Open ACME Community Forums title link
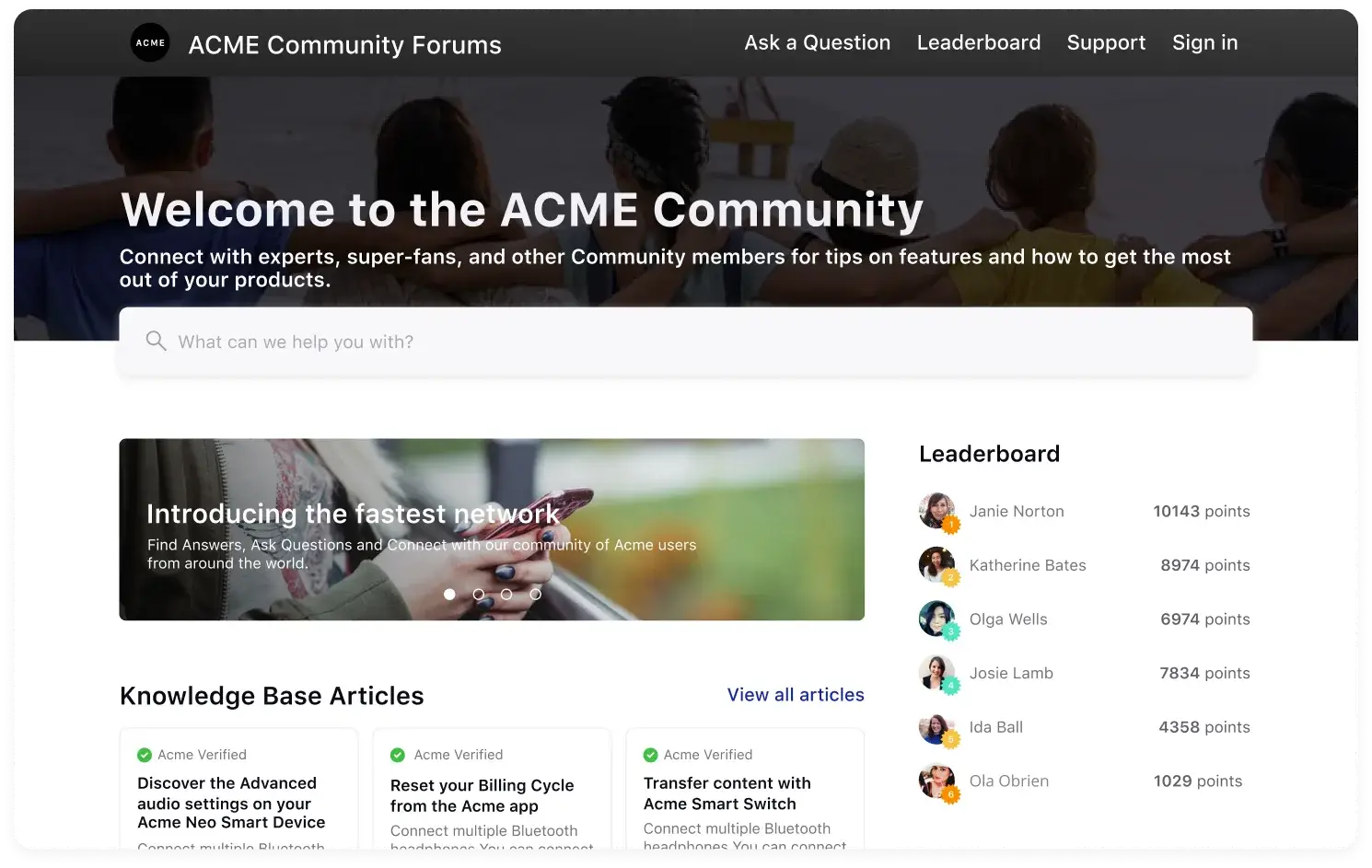 pyautogui.click(x=344, y=45)
